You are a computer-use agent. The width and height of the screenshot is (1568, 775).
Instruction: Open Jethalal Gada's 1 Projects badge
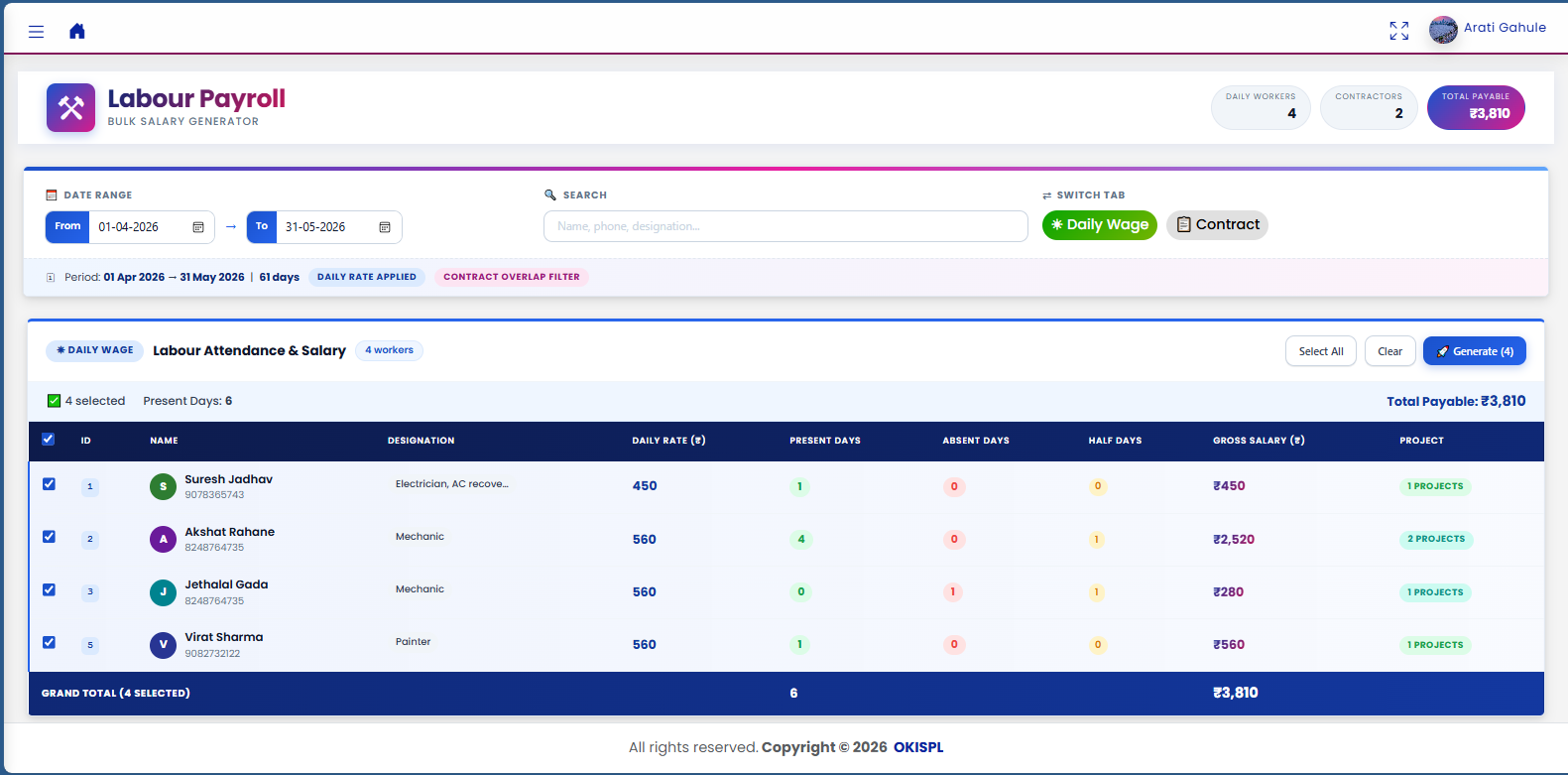click(x=1435, y=592)
